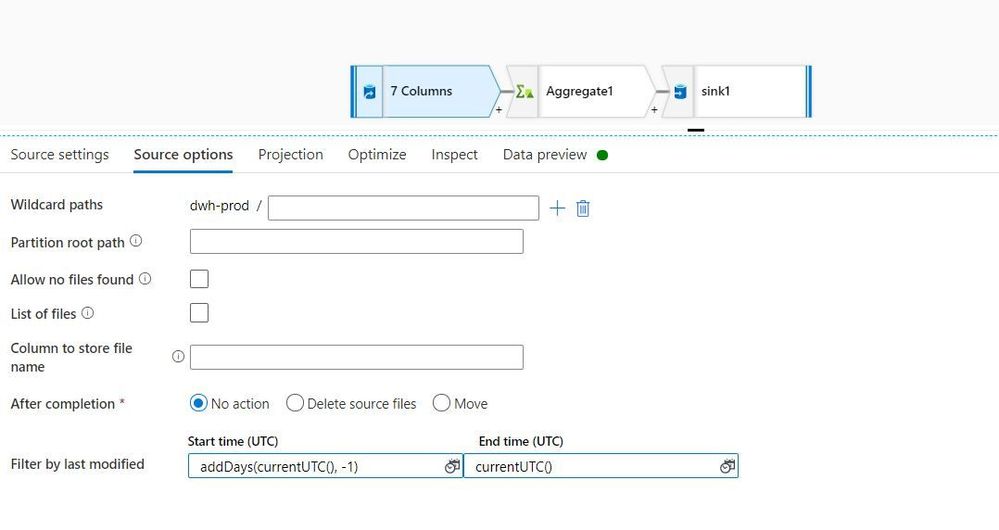Open expression builder for Start time
Screen dimensions: 999x530
click(x=452, y=466)
